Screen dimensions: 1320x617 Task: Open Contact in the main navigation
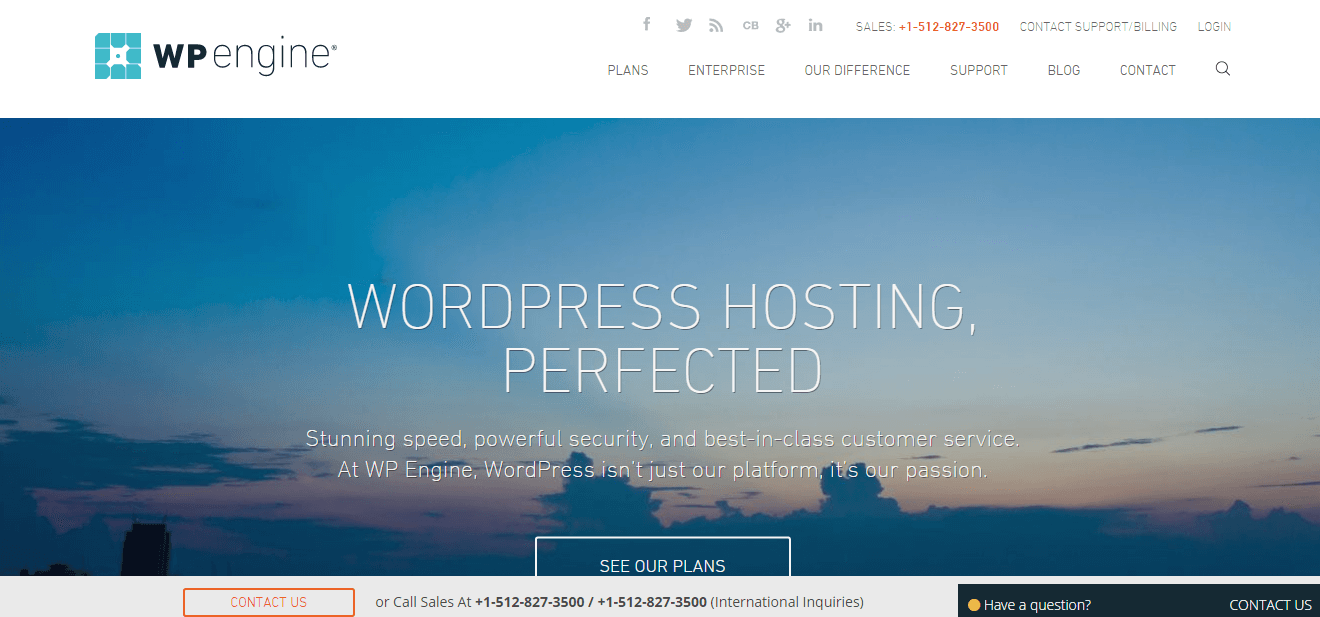pos(1148,70)
